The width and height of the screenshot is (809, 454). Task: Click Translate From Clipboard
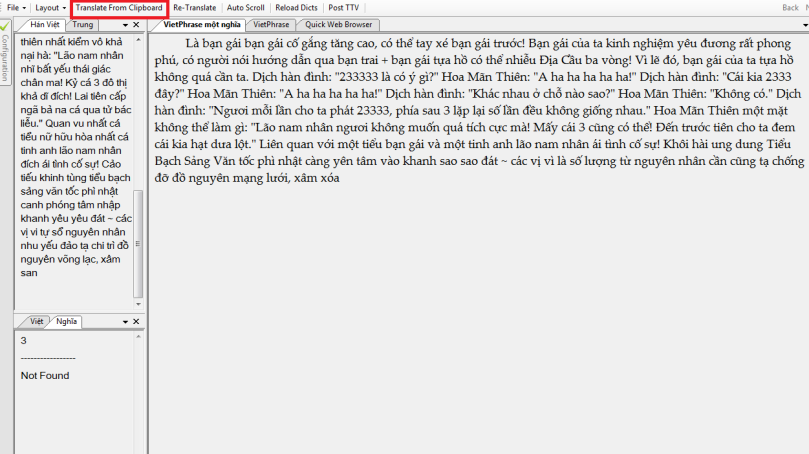pyautogui.click(x=119, y=7)
